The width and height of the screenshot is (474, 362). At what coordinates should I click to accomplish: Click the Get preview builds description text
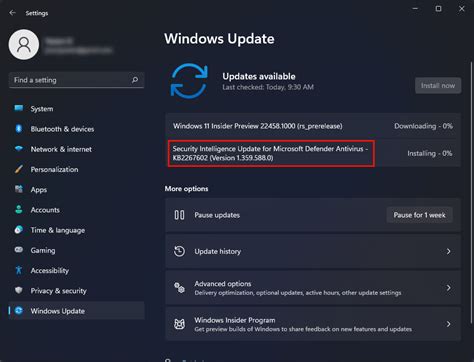click(x=303, y=329)
